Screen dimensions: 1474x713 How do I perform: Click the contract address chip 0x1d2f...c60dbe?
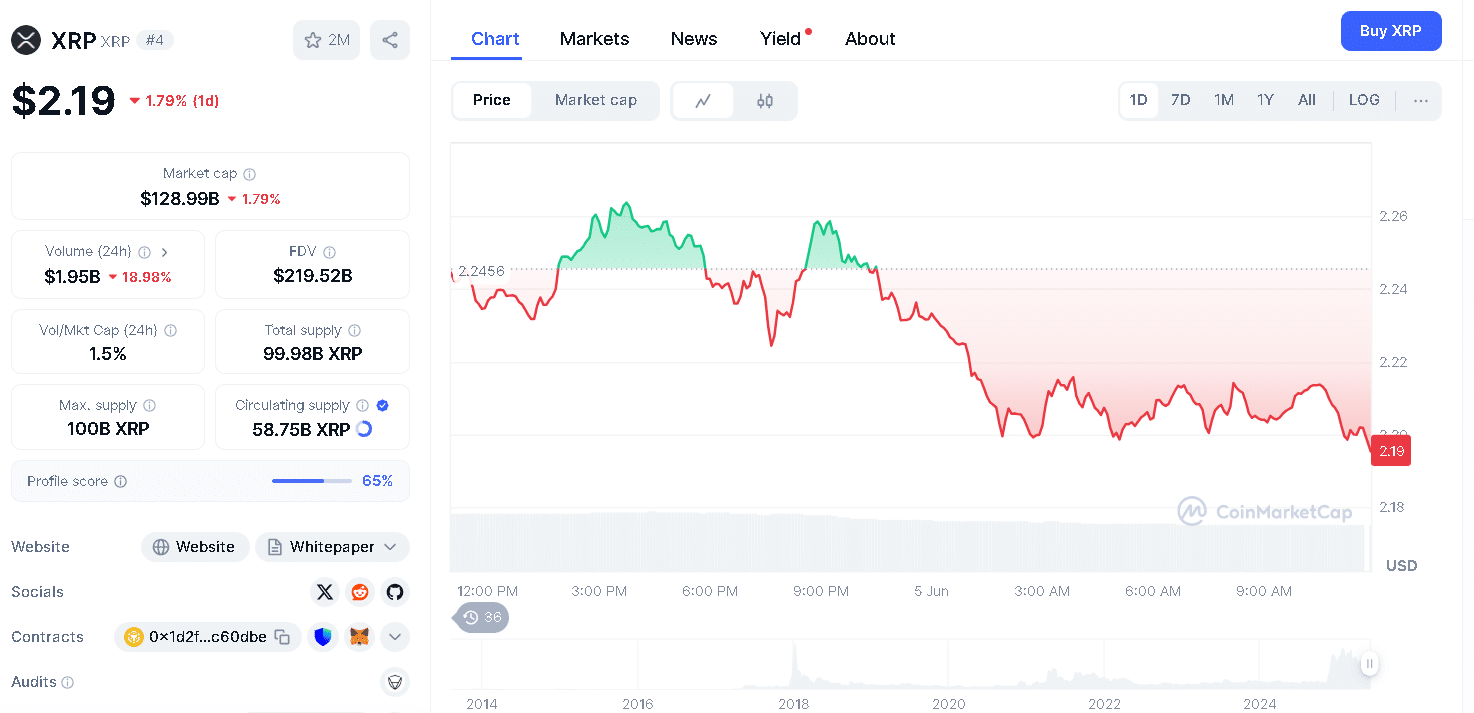pyautogui.click(x=208, y=637)
